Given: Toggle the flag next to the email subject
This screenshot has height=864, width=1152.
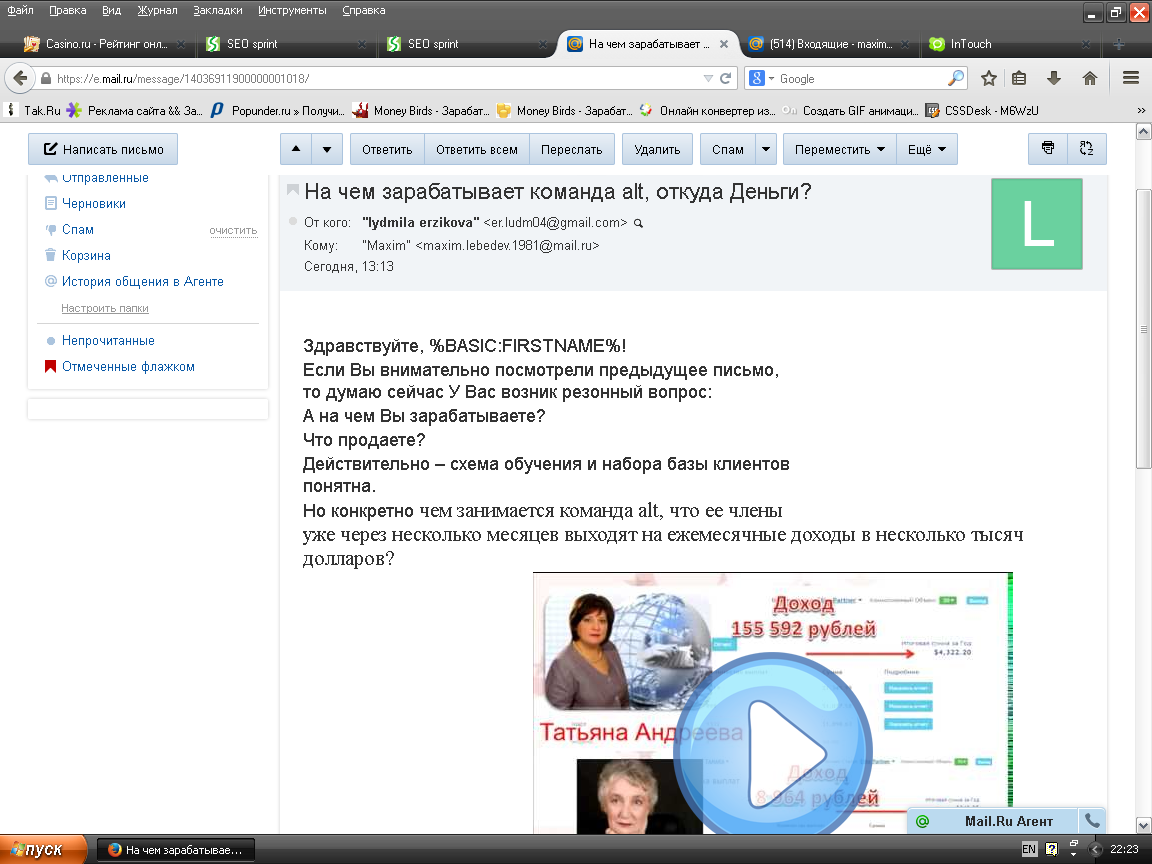Looking at the screenshot, I should [292, 190].
